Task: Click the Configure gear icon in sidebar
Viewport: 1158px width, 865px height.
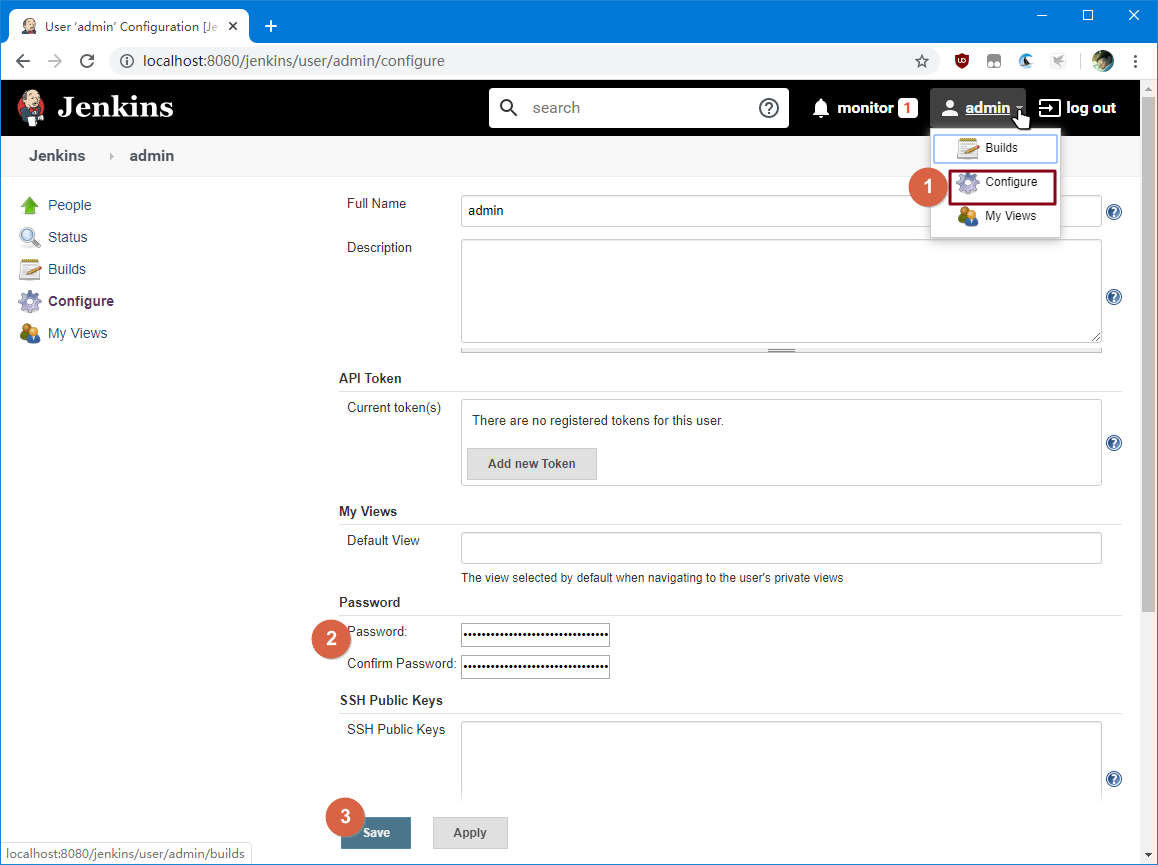Action: point(30,301)
